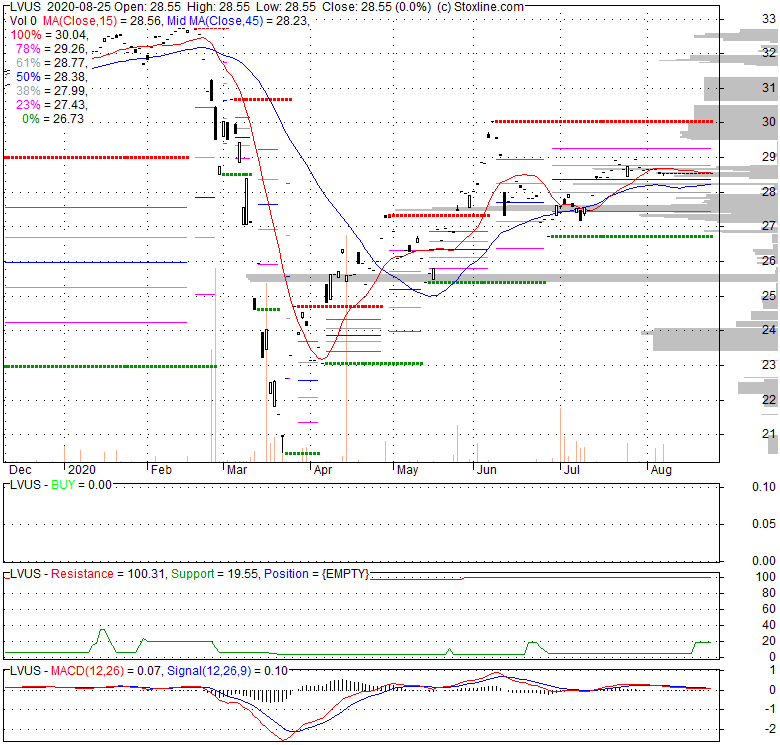This screenshot has height=745, width=780.
Task: Click the 0.05 label on BUY axis
Action: click(x=764, y=524)
